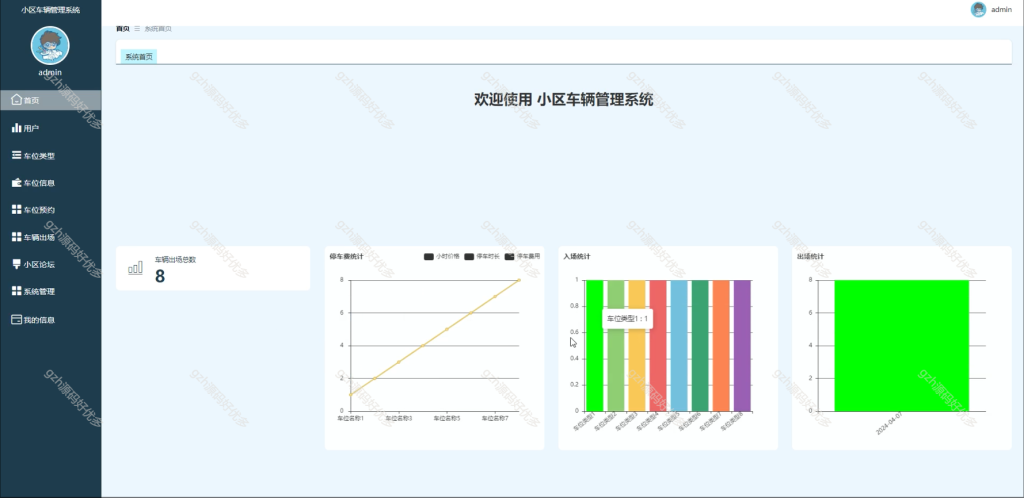The height and width of the screenshot is (498, 1024).
Task: Toggle the 停车费用 legend series
Action: [522, 257]
